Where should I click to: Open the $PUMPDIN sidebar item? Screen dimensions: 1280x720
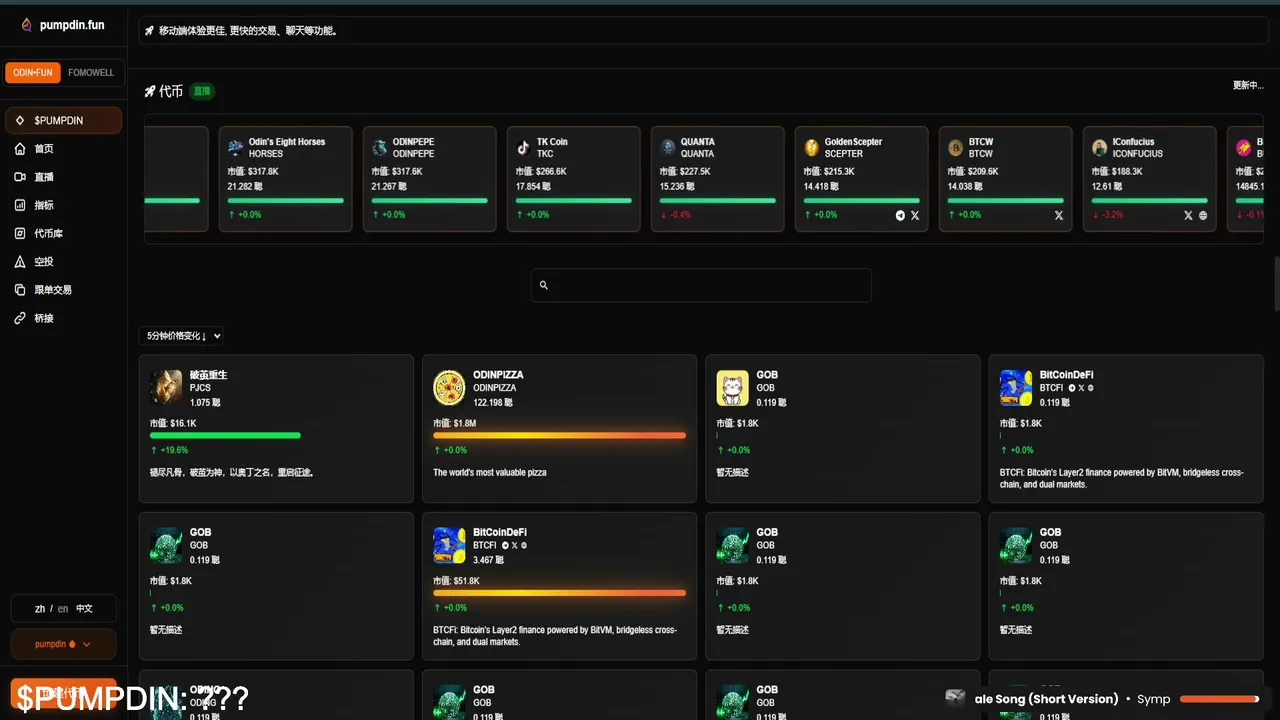[x=64, y=121]
